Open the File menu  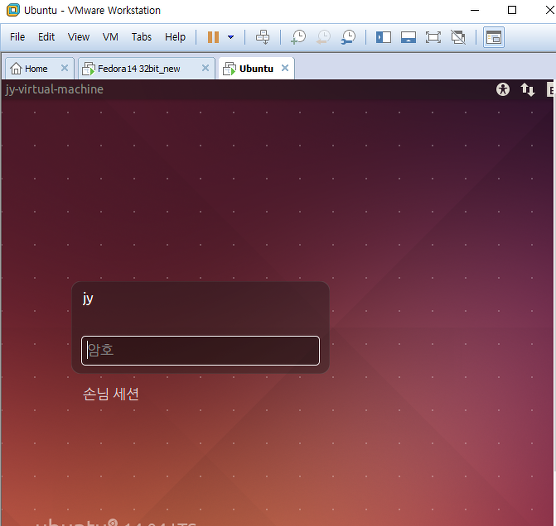17,37
